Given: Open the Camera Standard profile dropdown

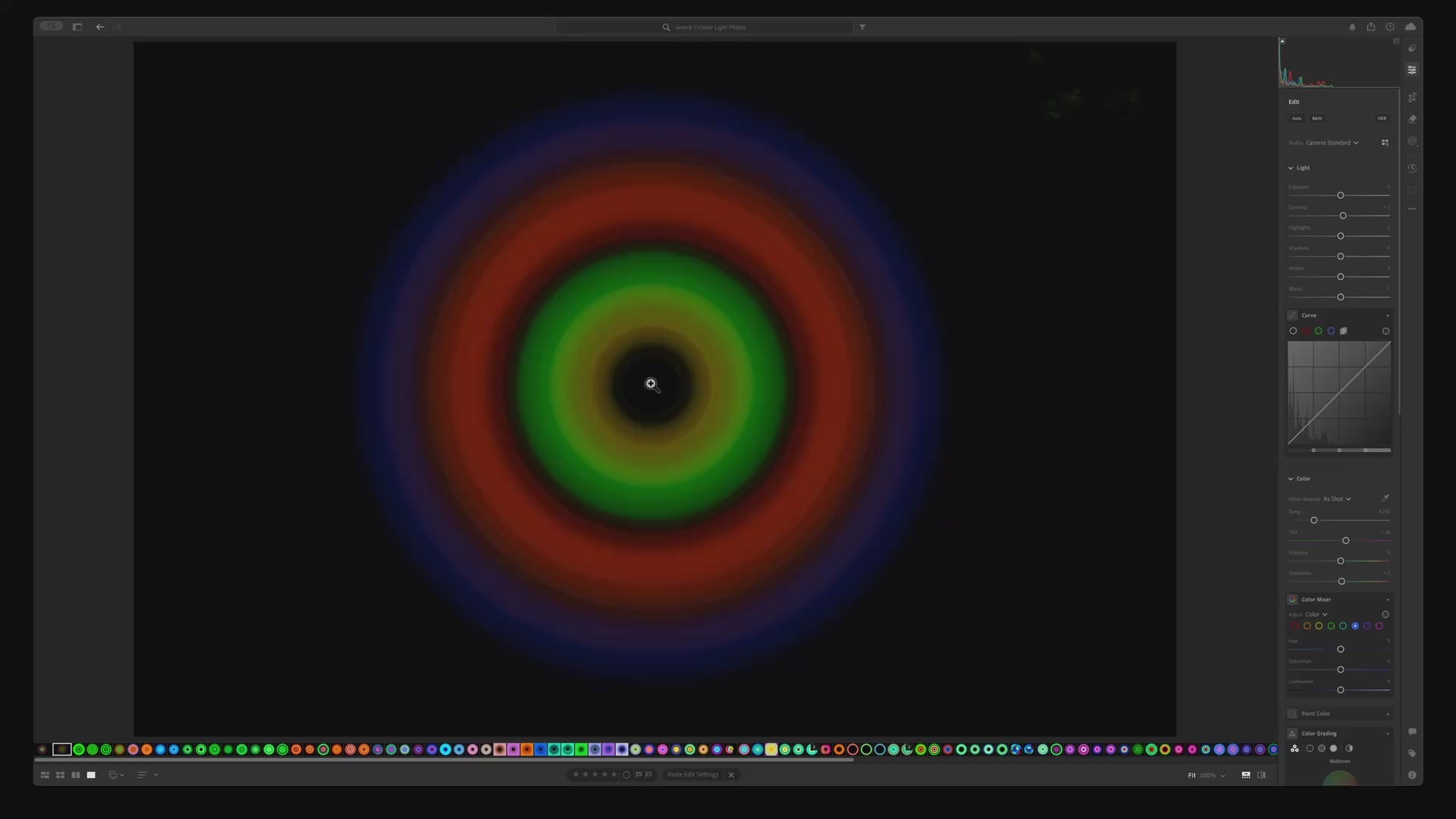Looking at the screenshot, I should 1332,143.
